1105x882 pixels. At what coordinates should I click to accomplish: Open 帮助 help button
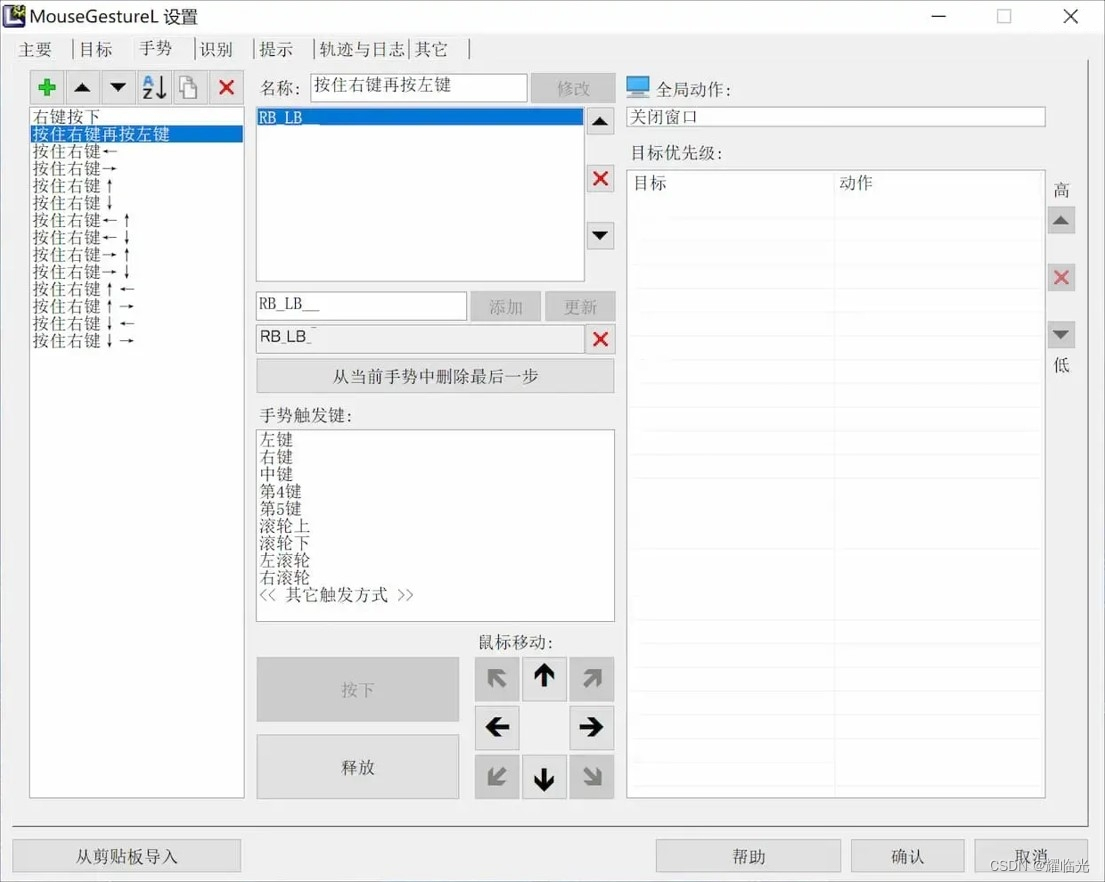[748, 856]
